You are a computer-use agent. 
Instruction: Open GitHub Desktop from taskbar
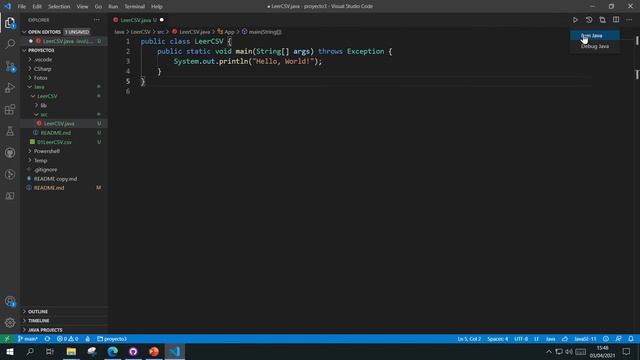(x=133, y=351)
